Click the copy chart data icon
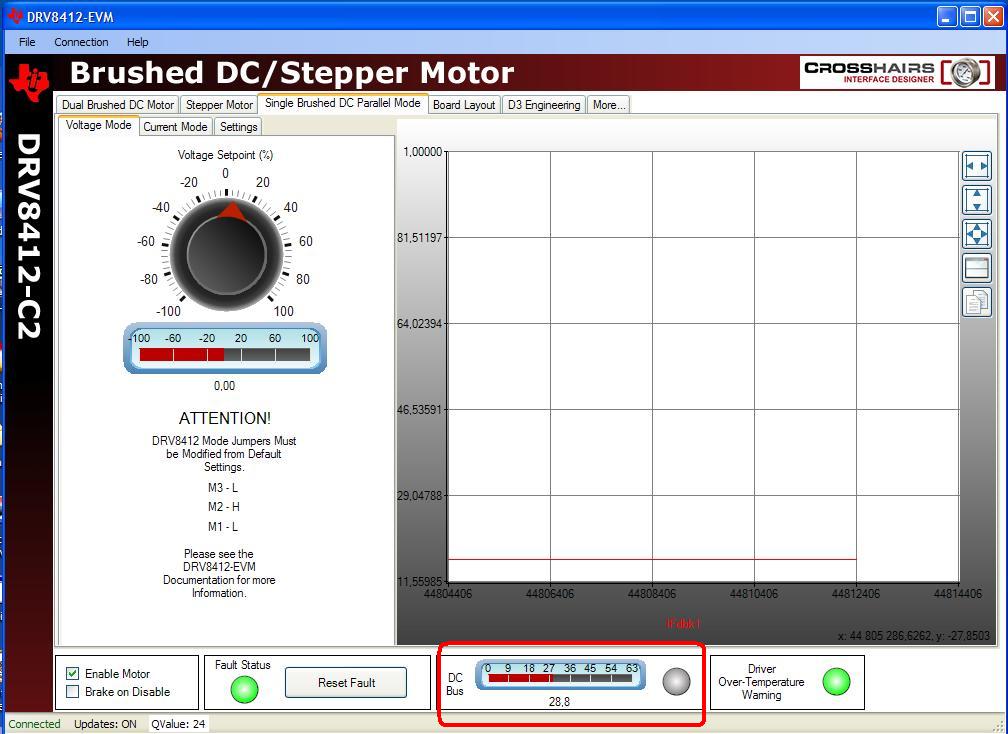 tap(976, 302)
